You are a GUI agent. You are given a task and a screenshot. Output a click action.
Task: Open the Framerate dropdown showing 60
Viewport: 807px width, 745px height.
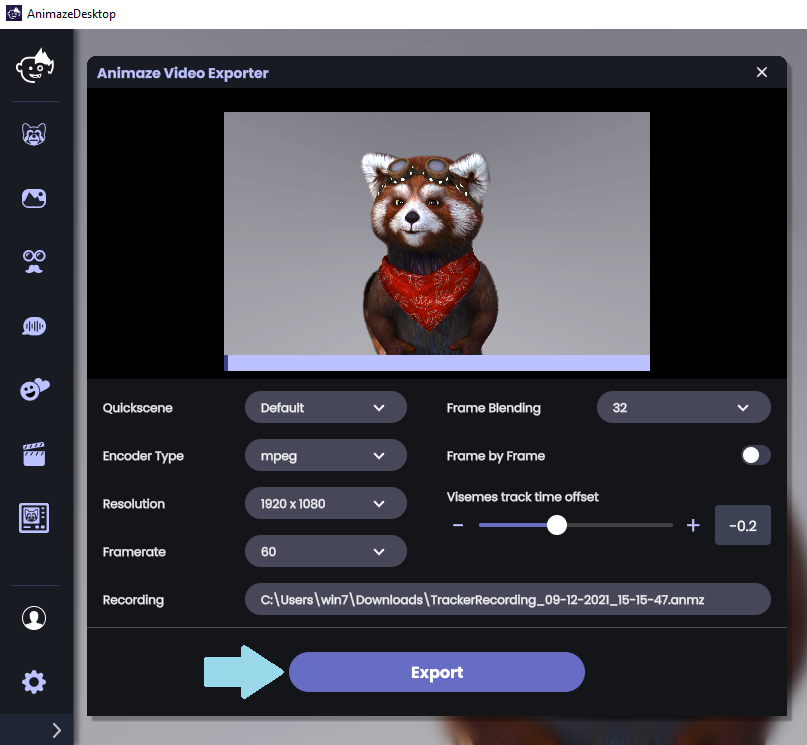point(326,552)
